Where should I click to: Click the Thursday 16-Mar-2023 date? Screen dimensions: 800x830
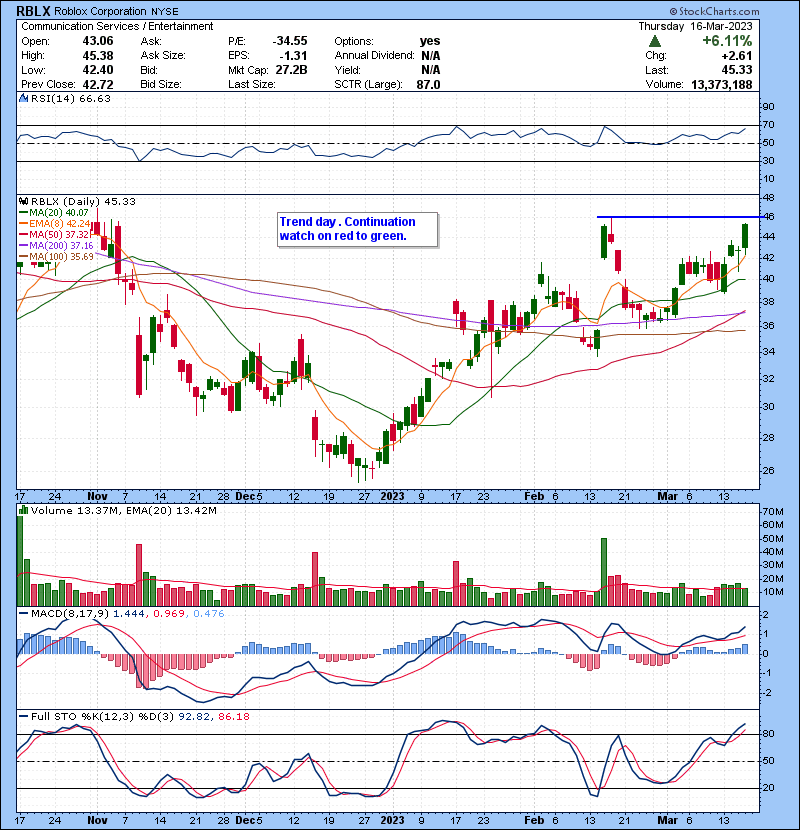click(695, 26)
